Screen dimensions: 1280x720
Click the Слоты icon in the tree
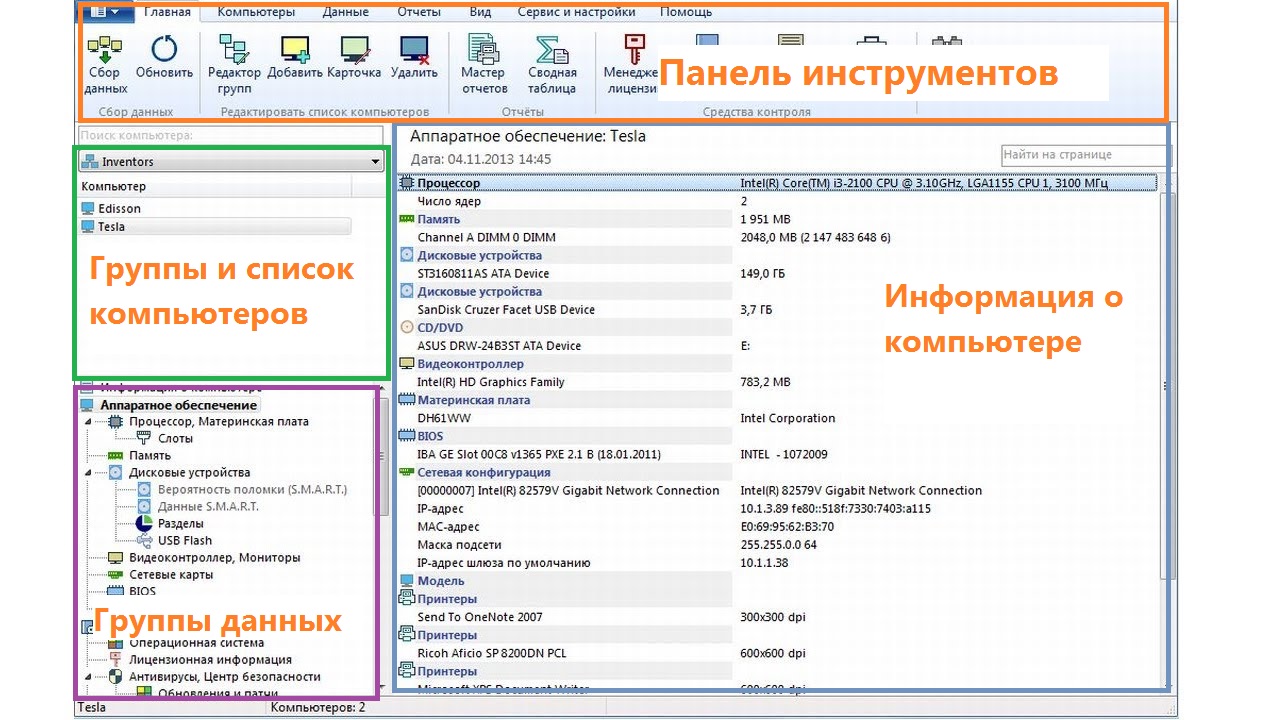143,438
